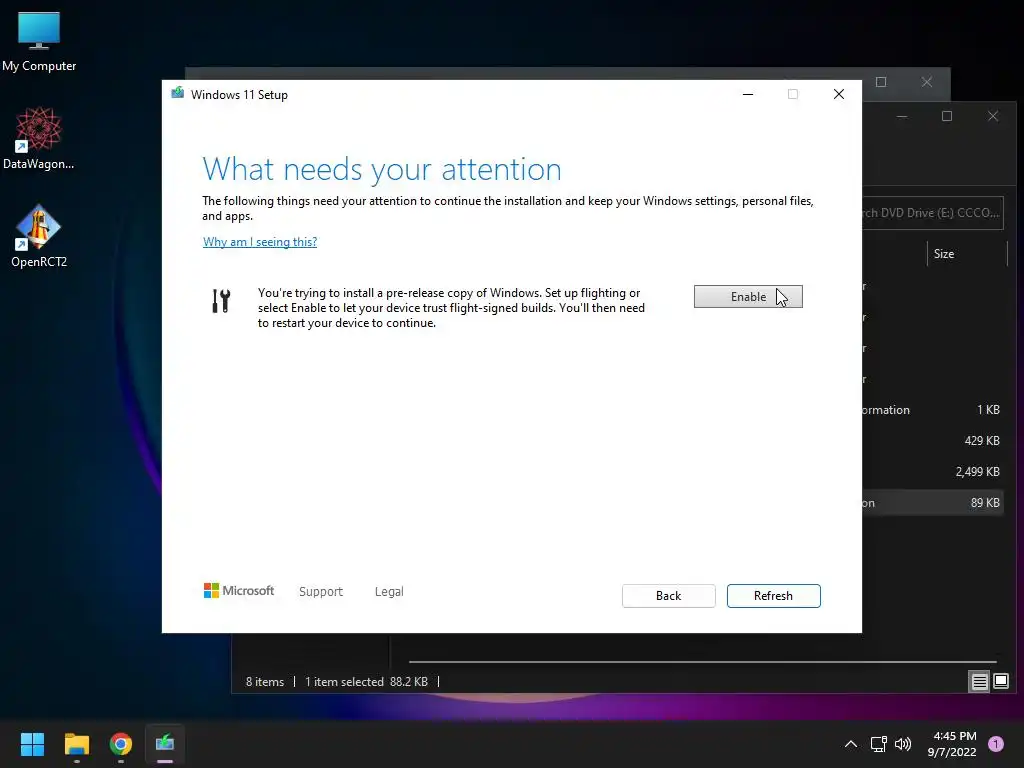
Task: Click the DVD Drive search box in Explorer
Action: point(932,212)
